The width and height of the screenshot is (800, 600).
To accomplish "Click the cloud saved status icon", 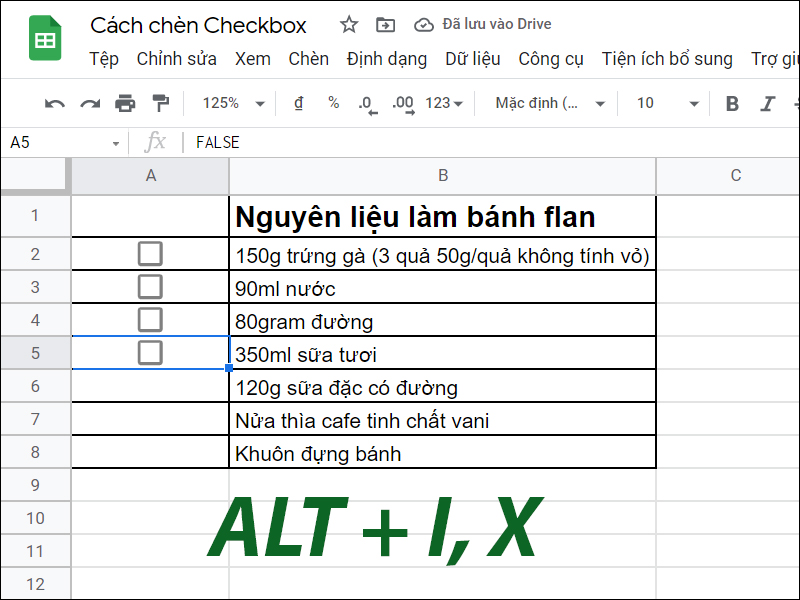I will point(423,24).
